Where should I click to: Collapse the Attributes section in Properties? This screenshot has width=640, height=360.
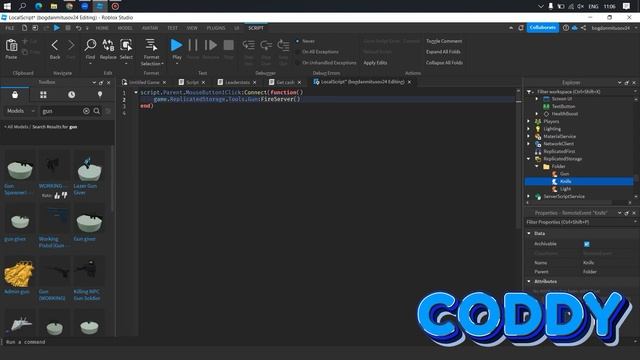(529, 281)
